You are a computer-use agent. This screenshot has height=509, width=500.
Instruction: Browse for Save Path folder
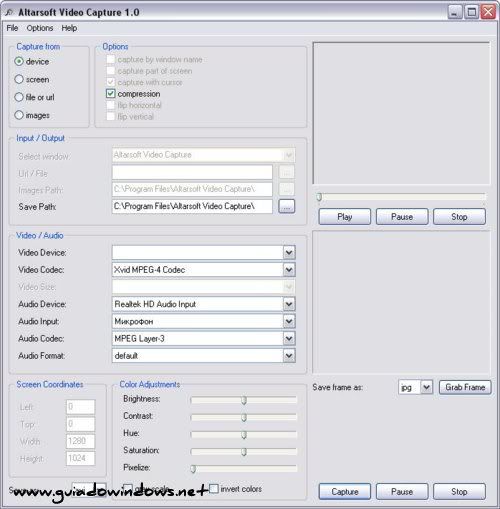click(287, 206)
